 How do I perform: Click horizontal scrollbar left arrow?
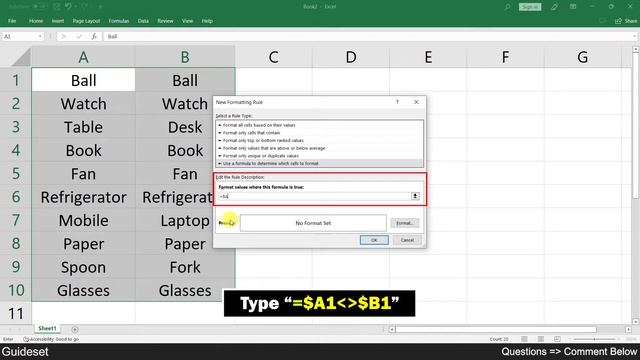392,329
